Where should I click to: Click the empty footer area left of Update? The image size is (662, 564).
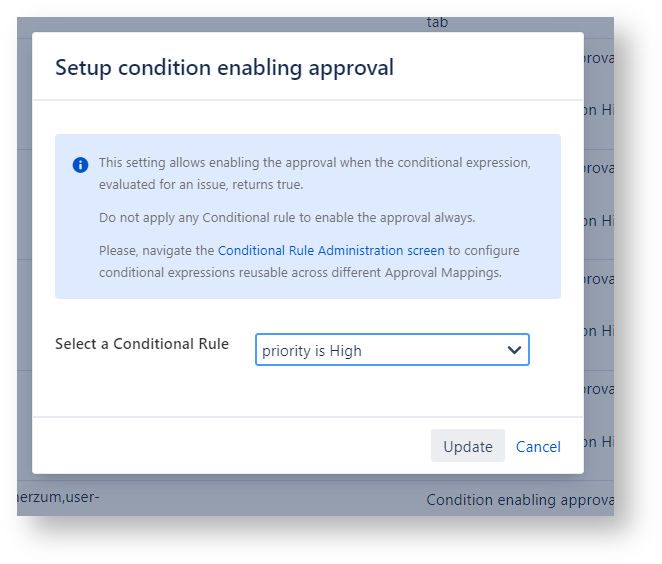(x=230, y=447)
